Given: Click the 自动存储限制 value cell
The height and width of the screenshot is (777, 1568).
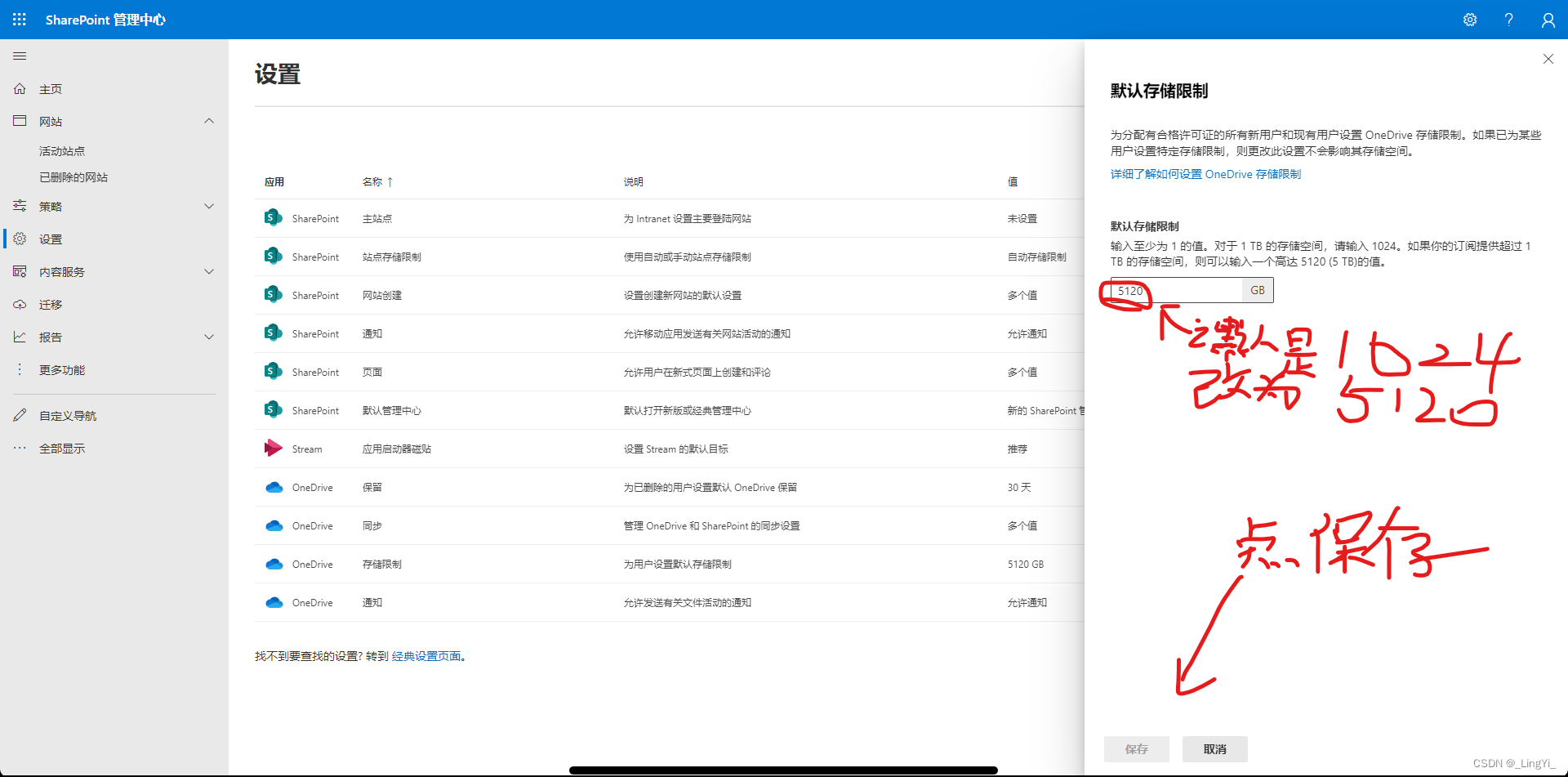Looking at the screenshot, I should 1036,257.
